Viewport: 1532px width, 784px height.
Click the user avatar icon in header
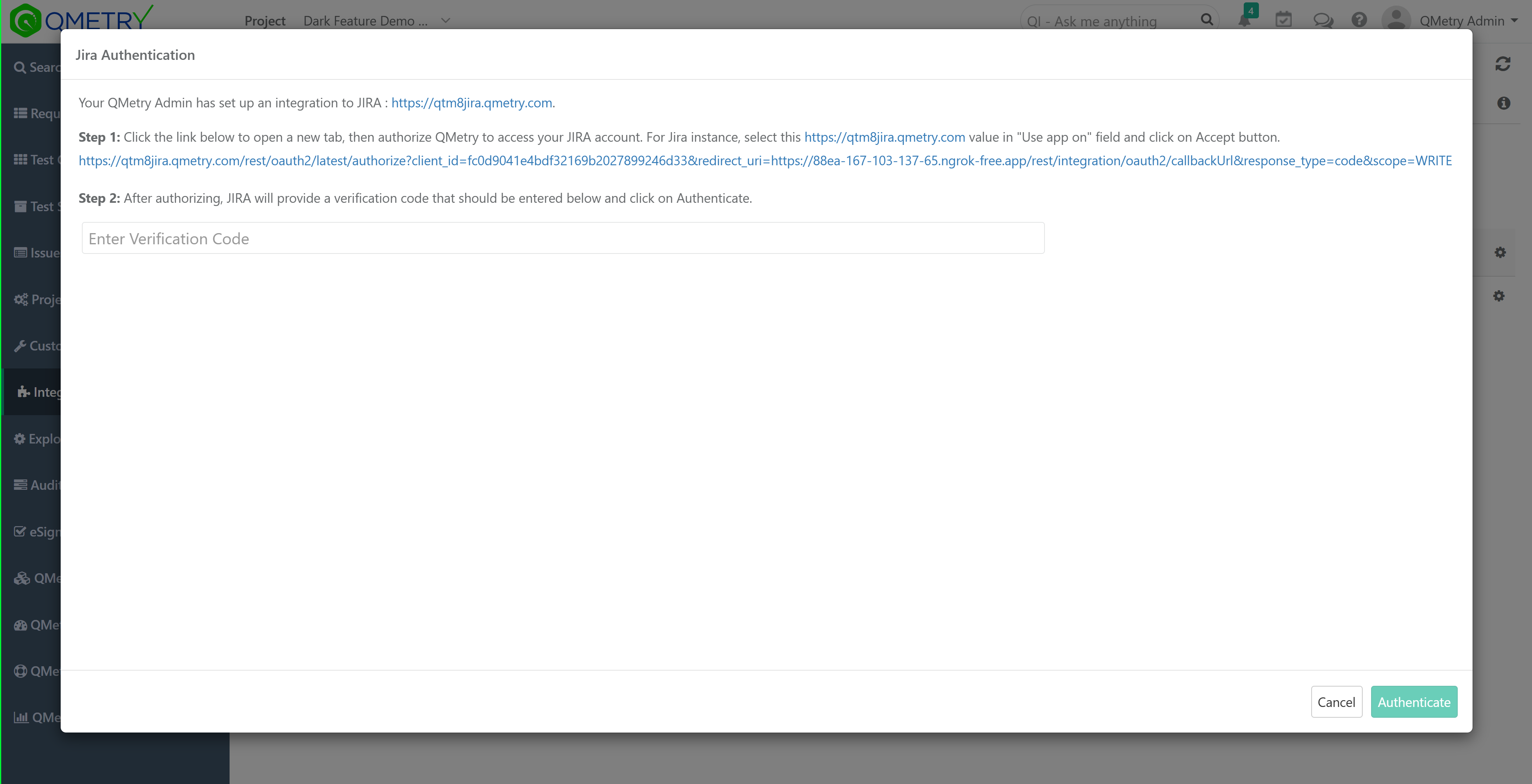click(1396, 20)
